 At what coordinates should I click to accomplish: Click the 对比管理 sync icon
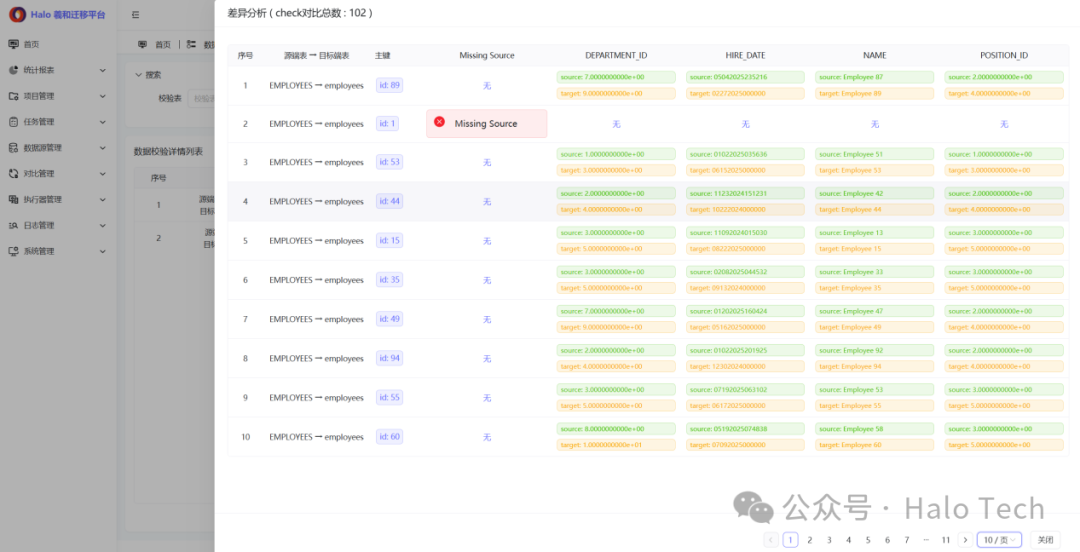(x=14, y=174)
